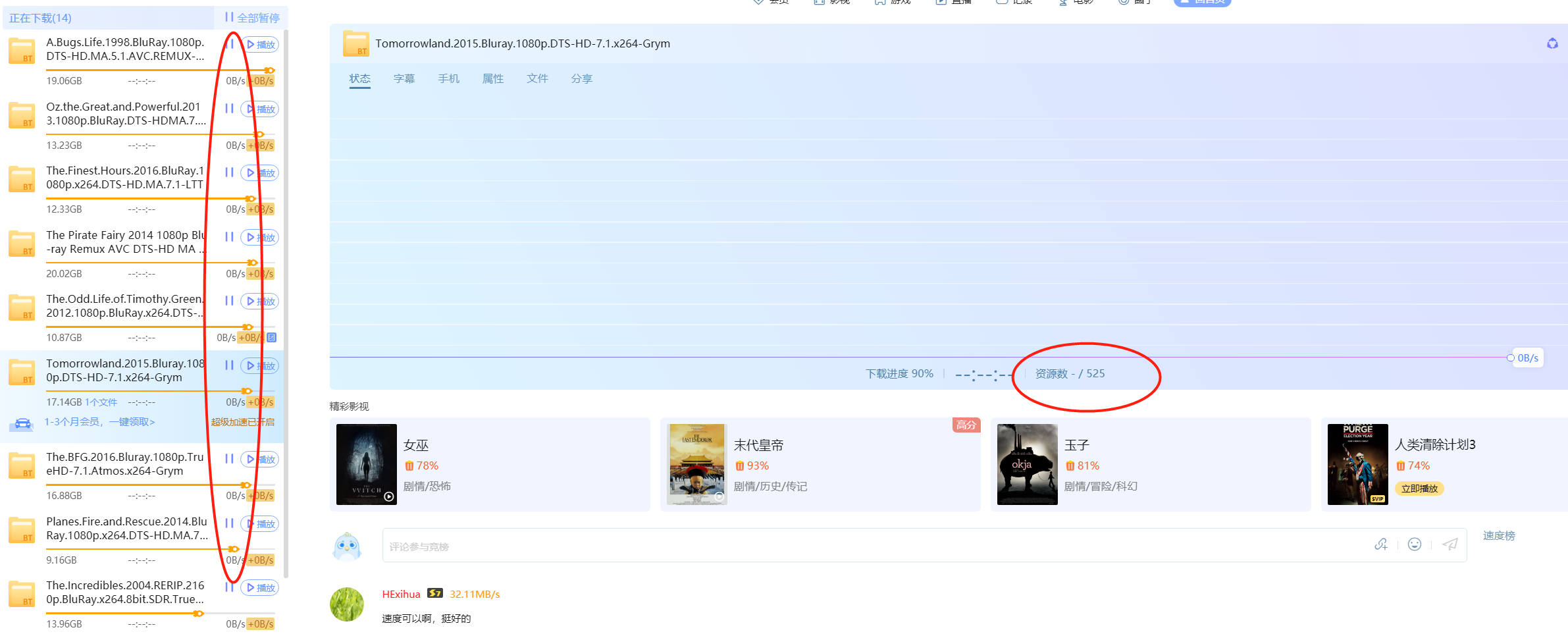The width and height of the screenshot is (1568, 636).
Task: Open the 属性 tab
Action: click(x=492, y=79)
